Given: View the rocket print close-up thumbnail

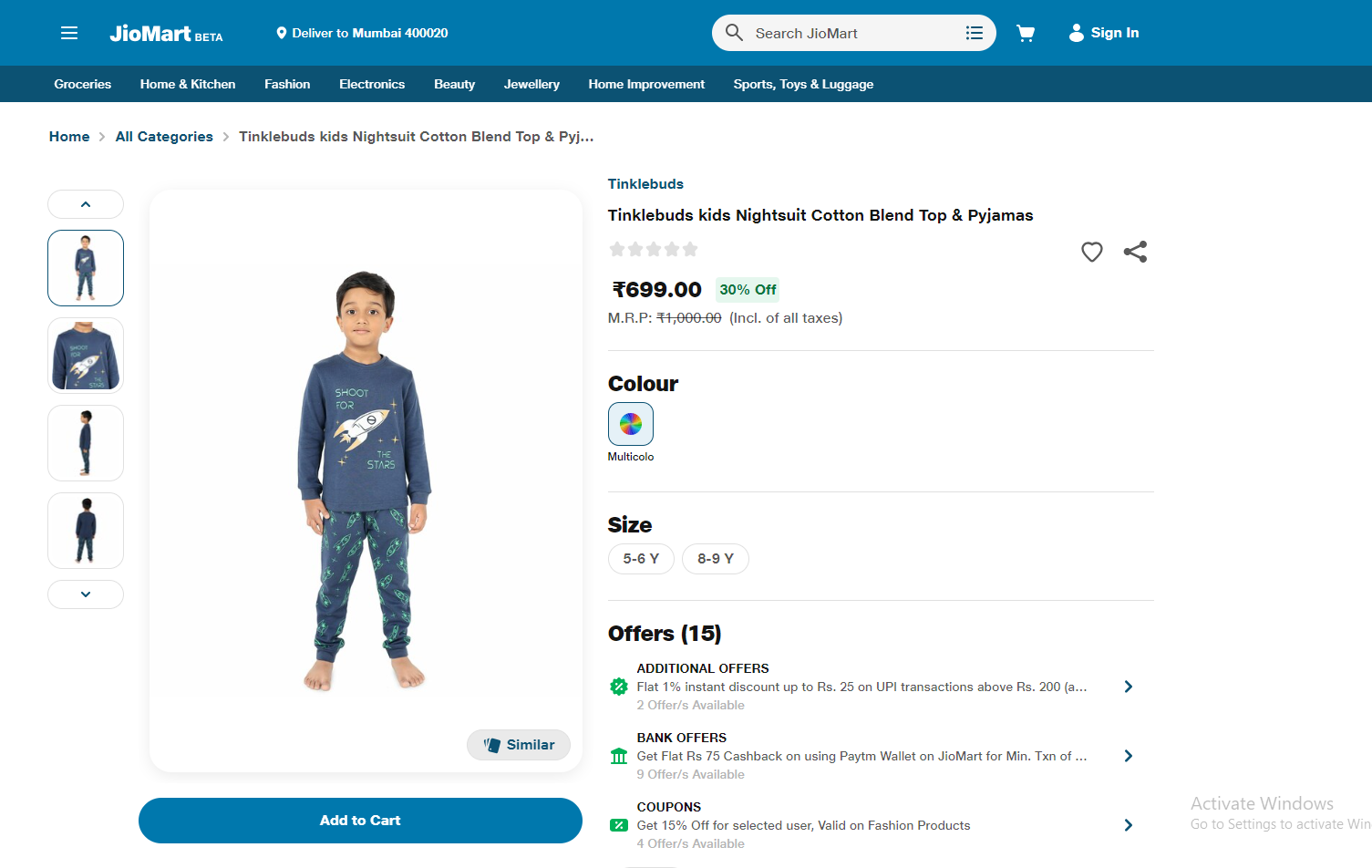Looking at the screenshot, I should click(86, 356).
